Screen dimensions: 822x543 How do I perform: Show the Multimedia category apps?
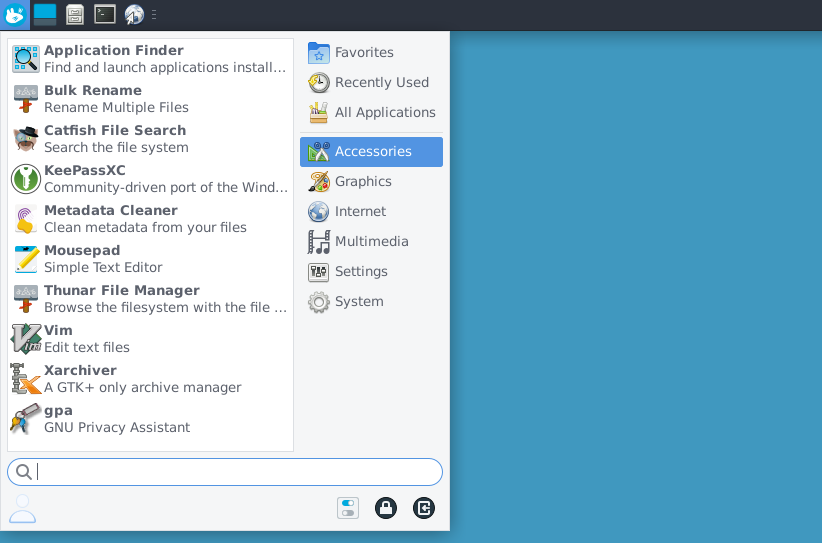(371, 242)
